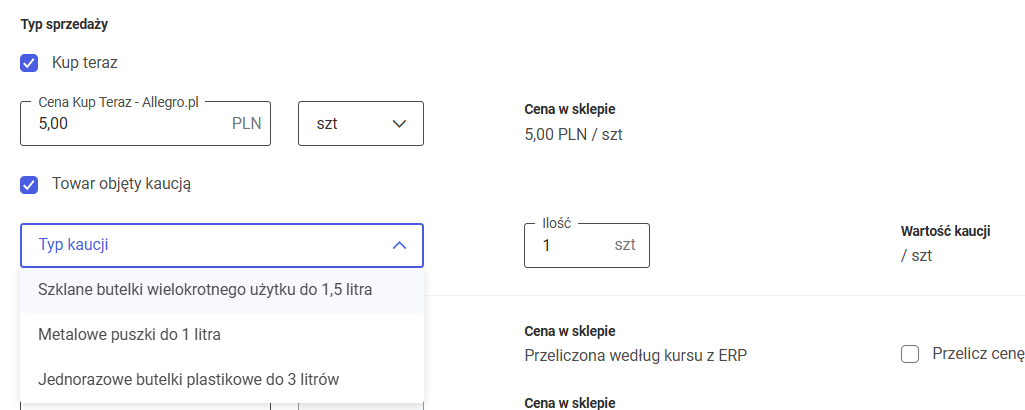Select Szklane butelki wielokrotnego użytku do 1,5 litra
The image size is (1025, 410).
tap(205, 290)
